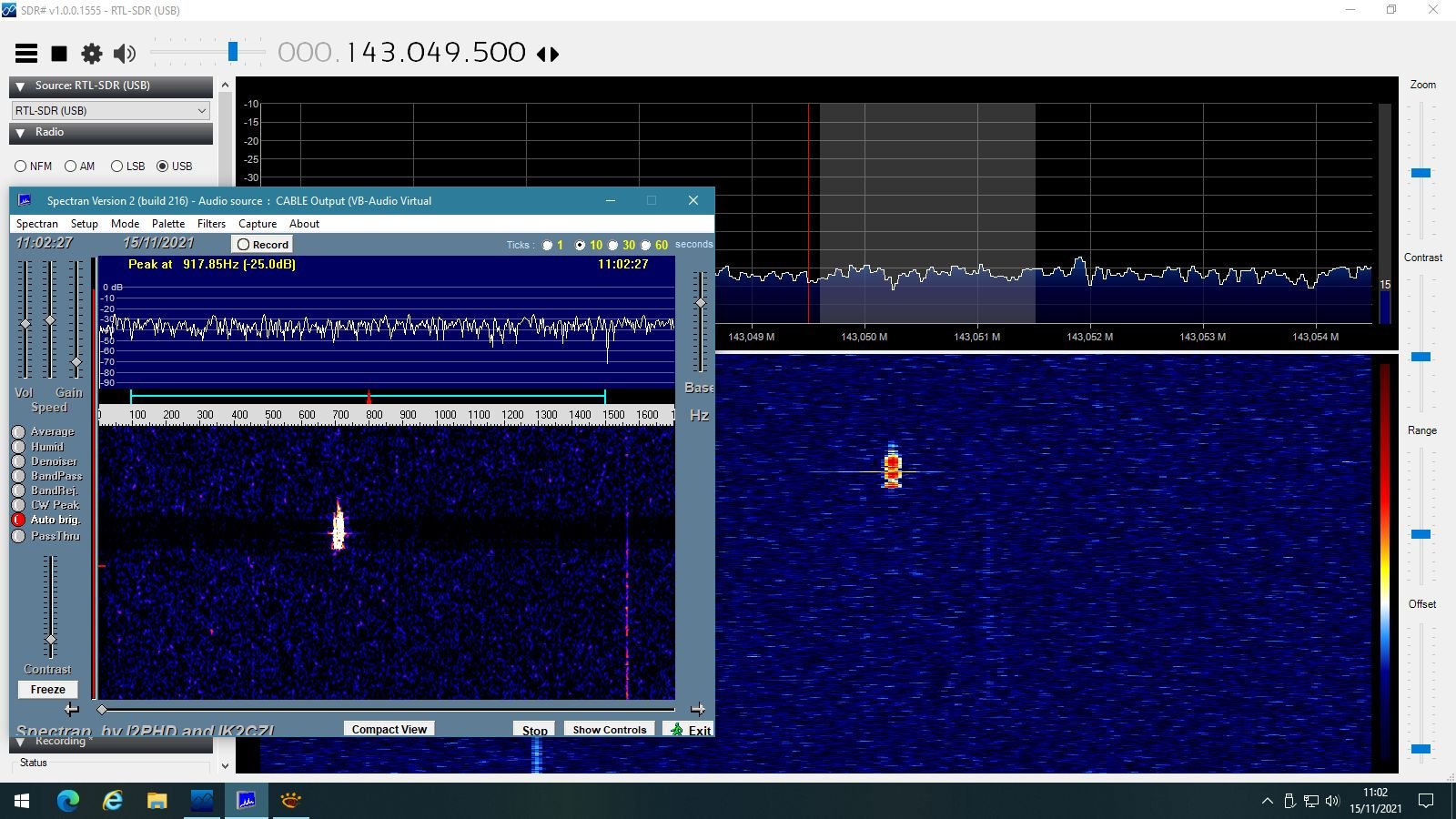
Task: Stop the SDR# radio playback
Action: point(59,54)
